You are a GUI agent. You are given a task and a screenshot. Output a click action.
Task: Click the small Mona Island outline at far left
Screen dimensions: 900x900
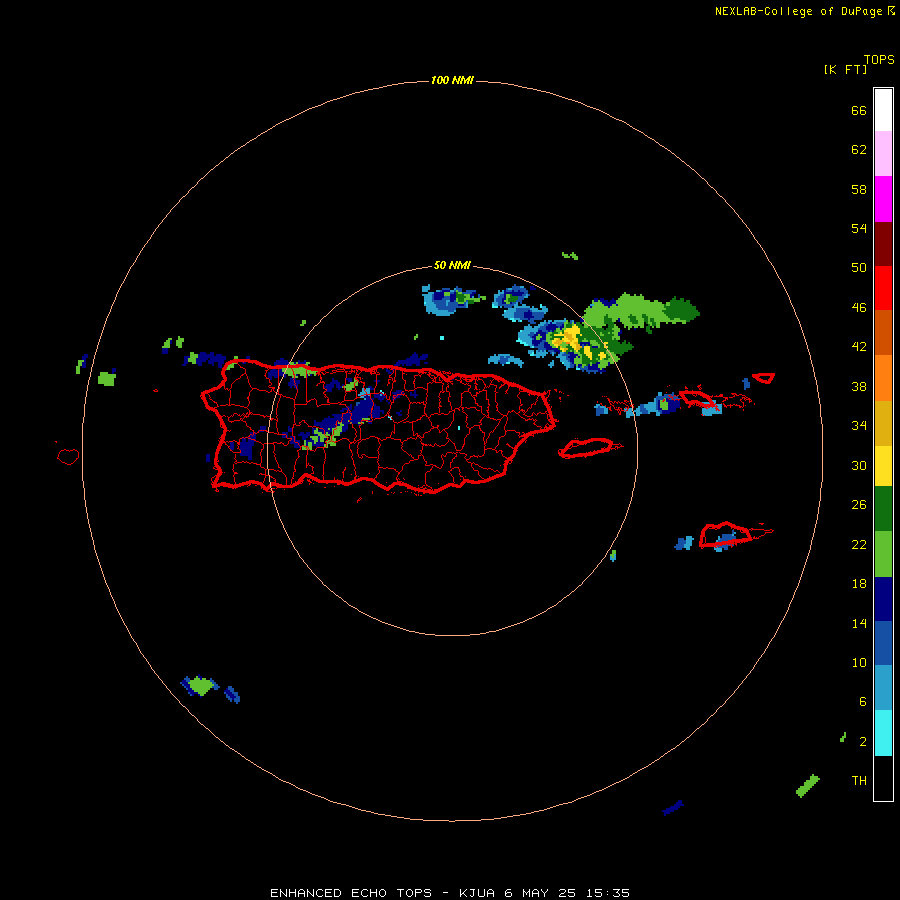point(68,457)
